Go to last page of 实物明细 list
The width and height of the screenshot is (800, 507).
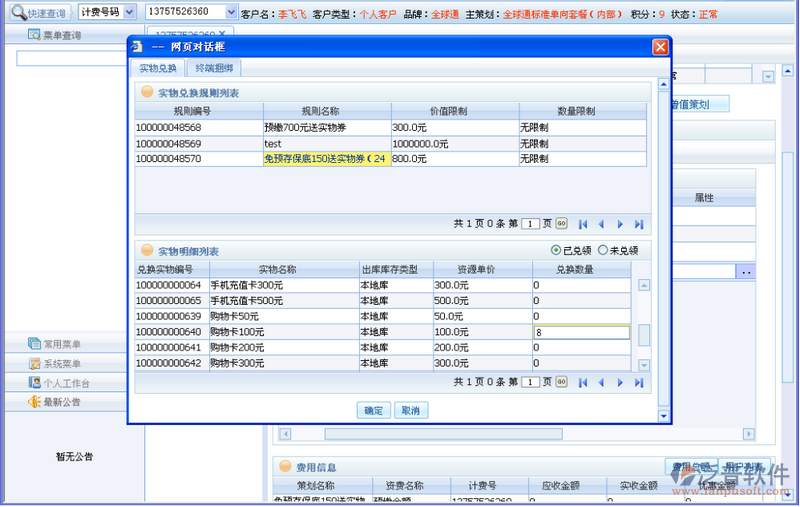639,382
